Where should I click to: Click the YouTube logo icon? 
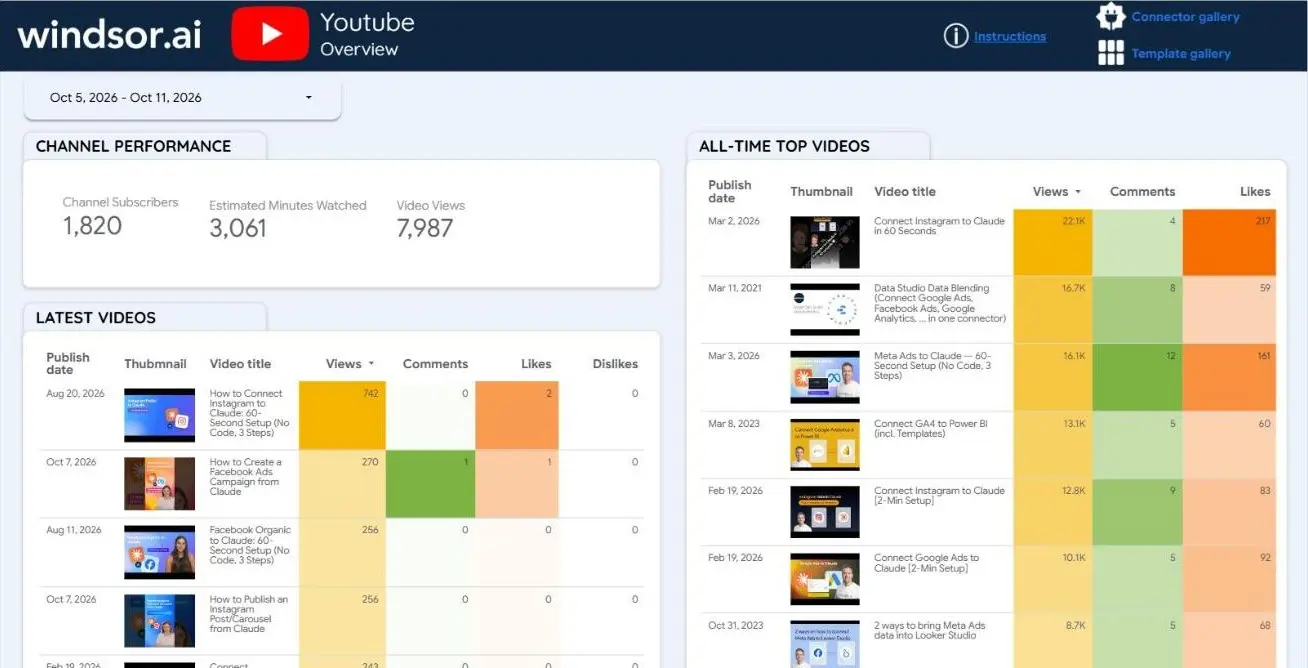click(x=270, y=34)
